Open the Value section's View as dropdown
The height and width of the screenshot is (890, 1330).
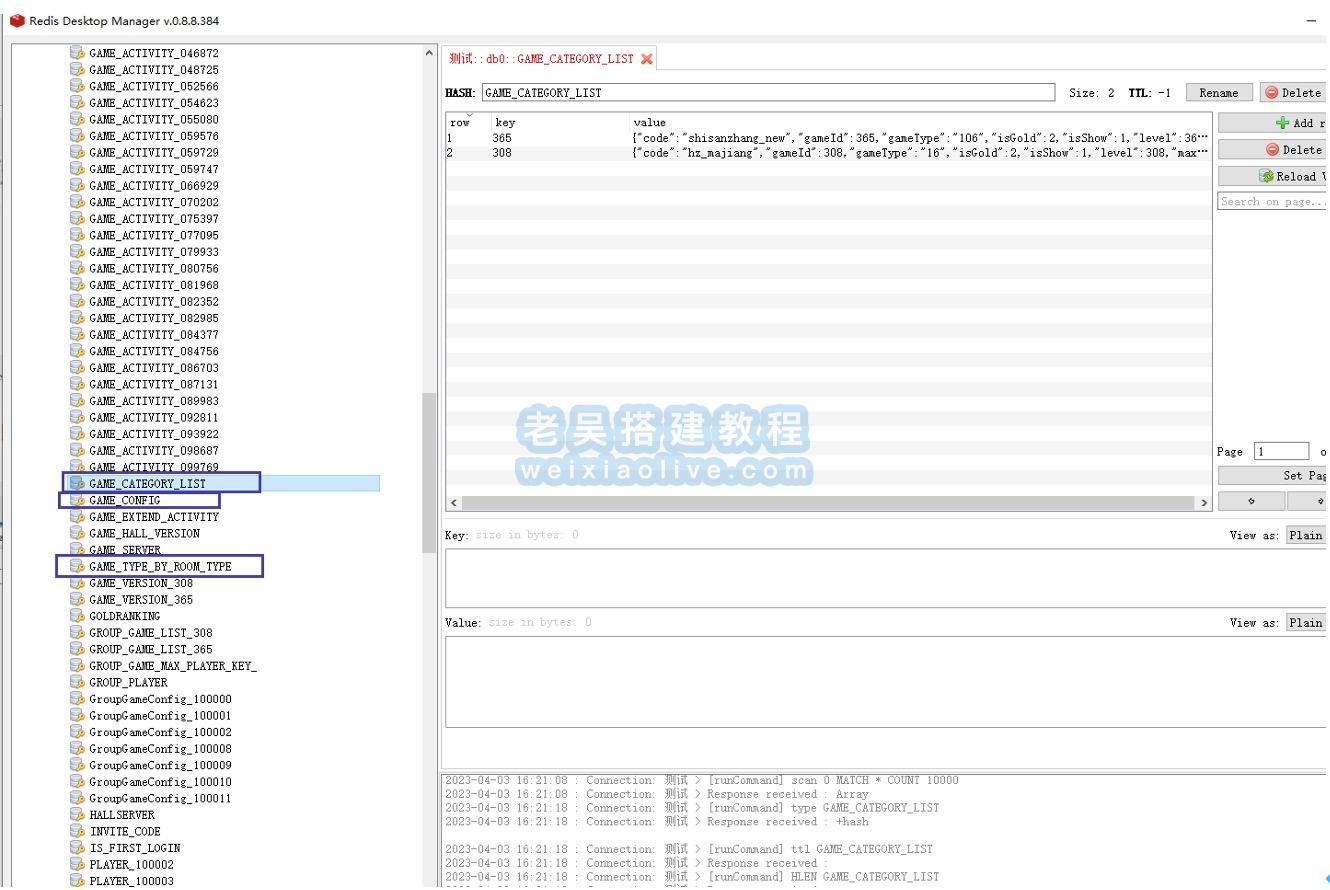1305,622
